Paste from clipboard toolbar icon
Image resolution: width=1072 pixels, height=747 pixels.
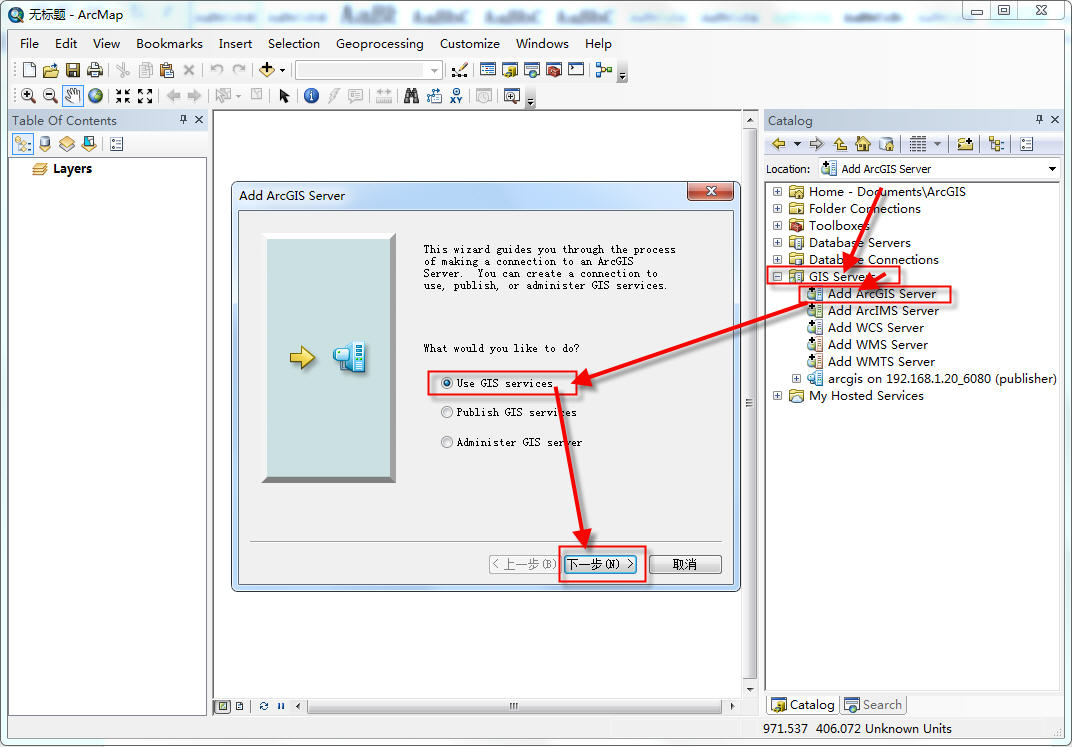point(166,70)
